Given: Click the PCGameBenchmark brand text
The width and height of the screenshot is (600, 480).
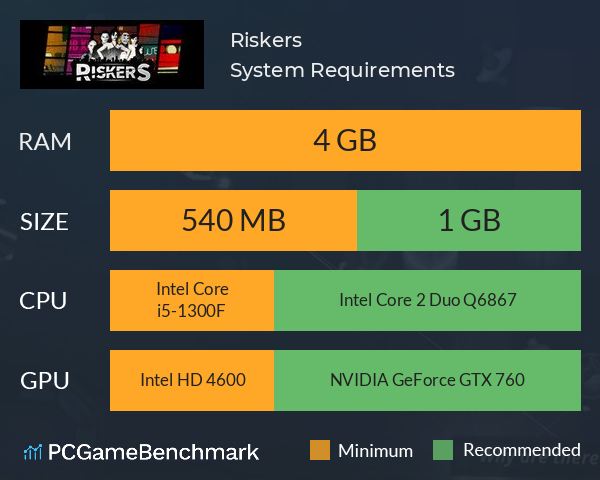Looking at the screenshot, I should (153, 452).
